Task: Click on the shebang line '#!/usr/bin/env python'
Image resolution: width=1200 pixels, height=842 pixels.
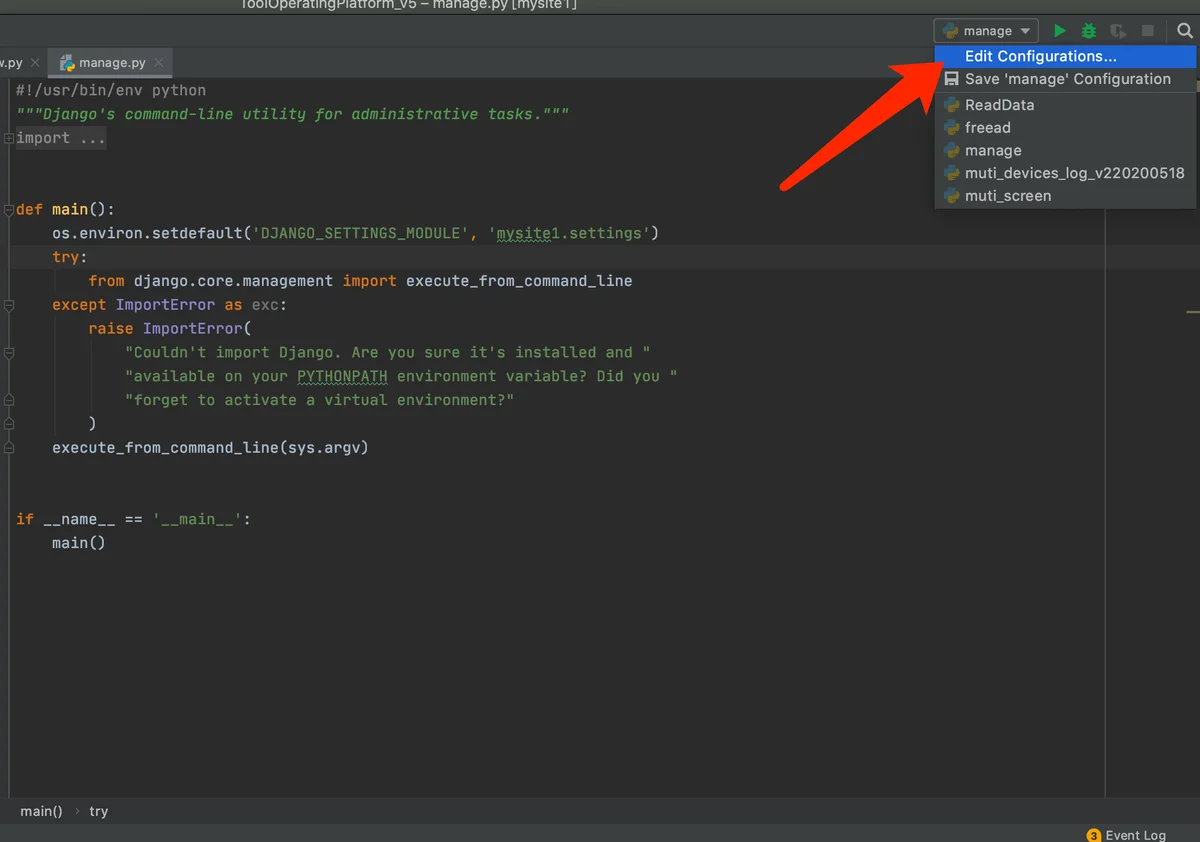Action: point(111,90)
